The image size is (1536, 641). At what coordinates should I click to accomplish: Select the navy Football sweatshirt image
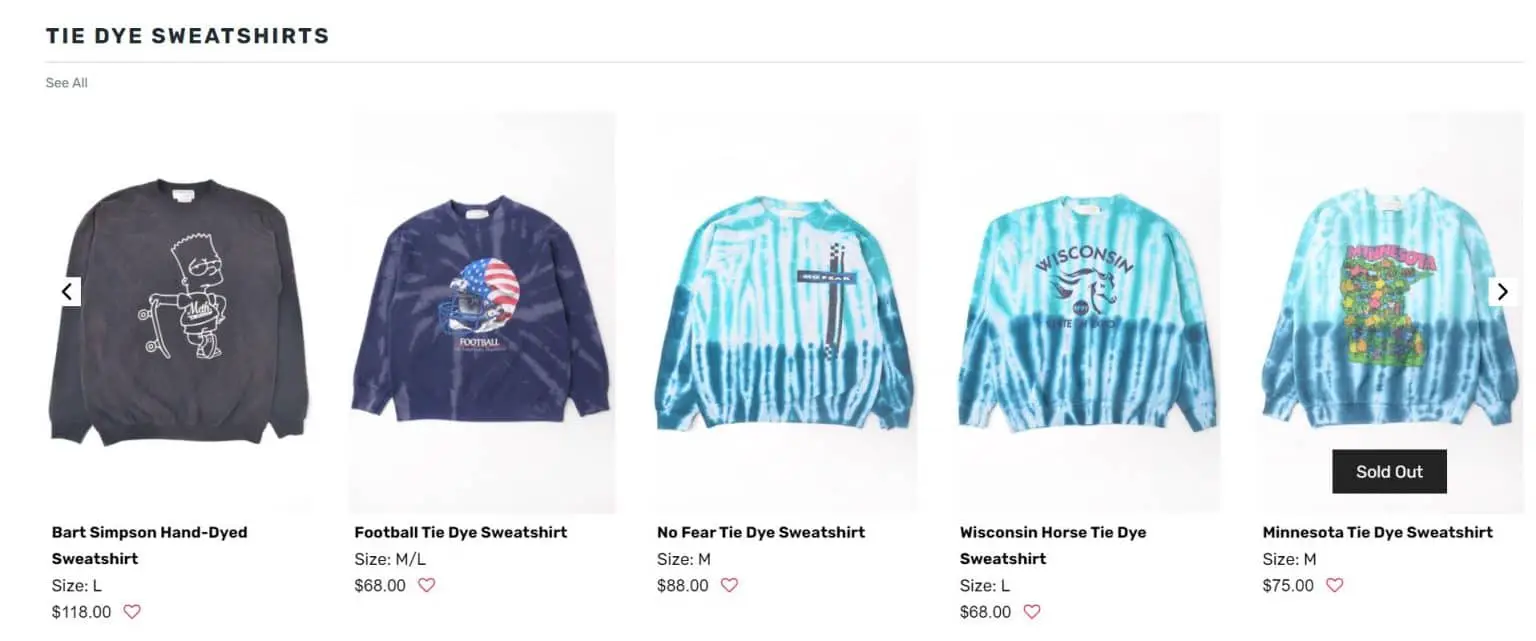coord(483,310)
